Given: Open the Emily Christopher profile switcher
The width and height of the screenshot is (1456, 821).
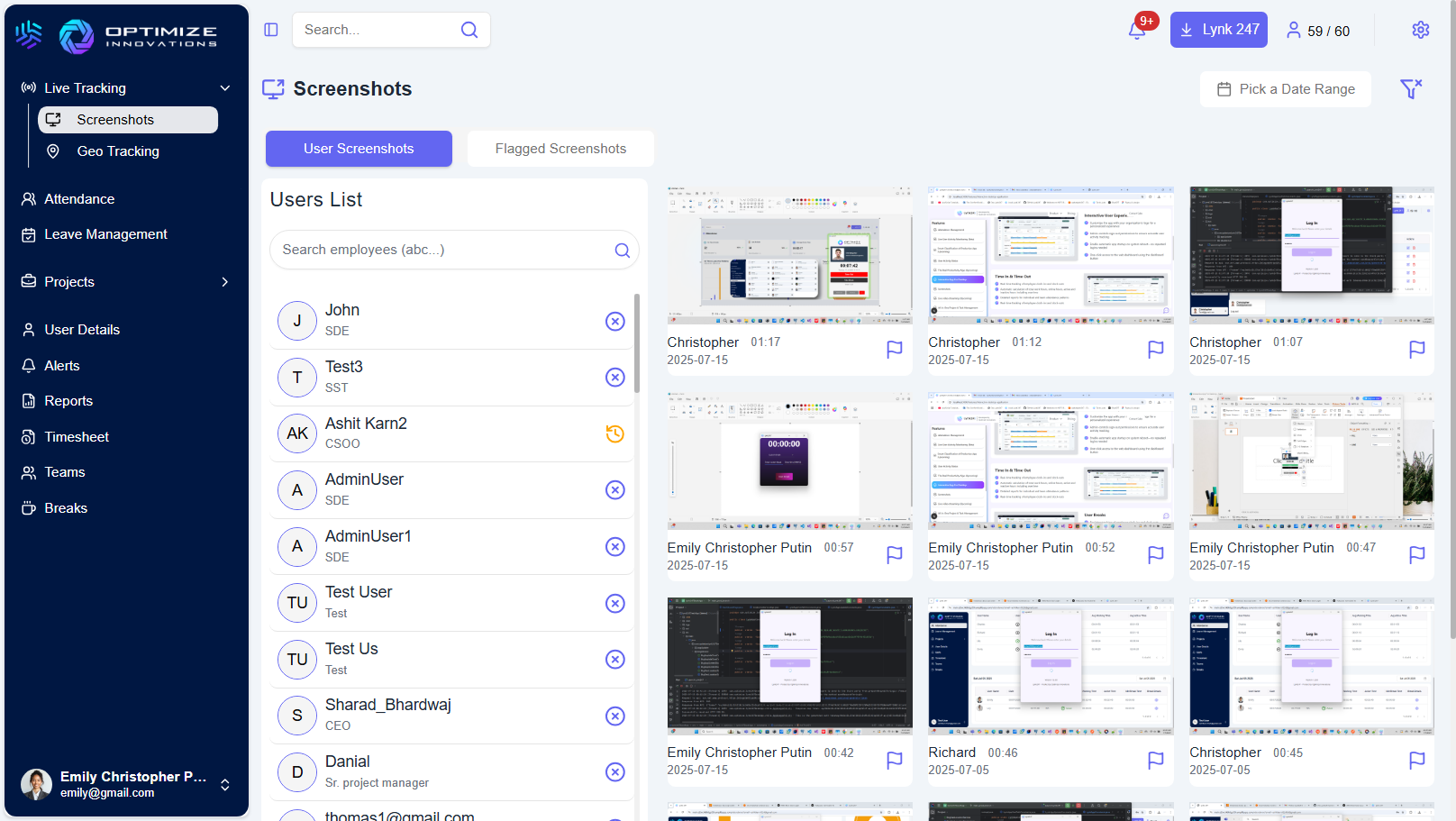Looking at the screenshot, I should coord(224,784).
